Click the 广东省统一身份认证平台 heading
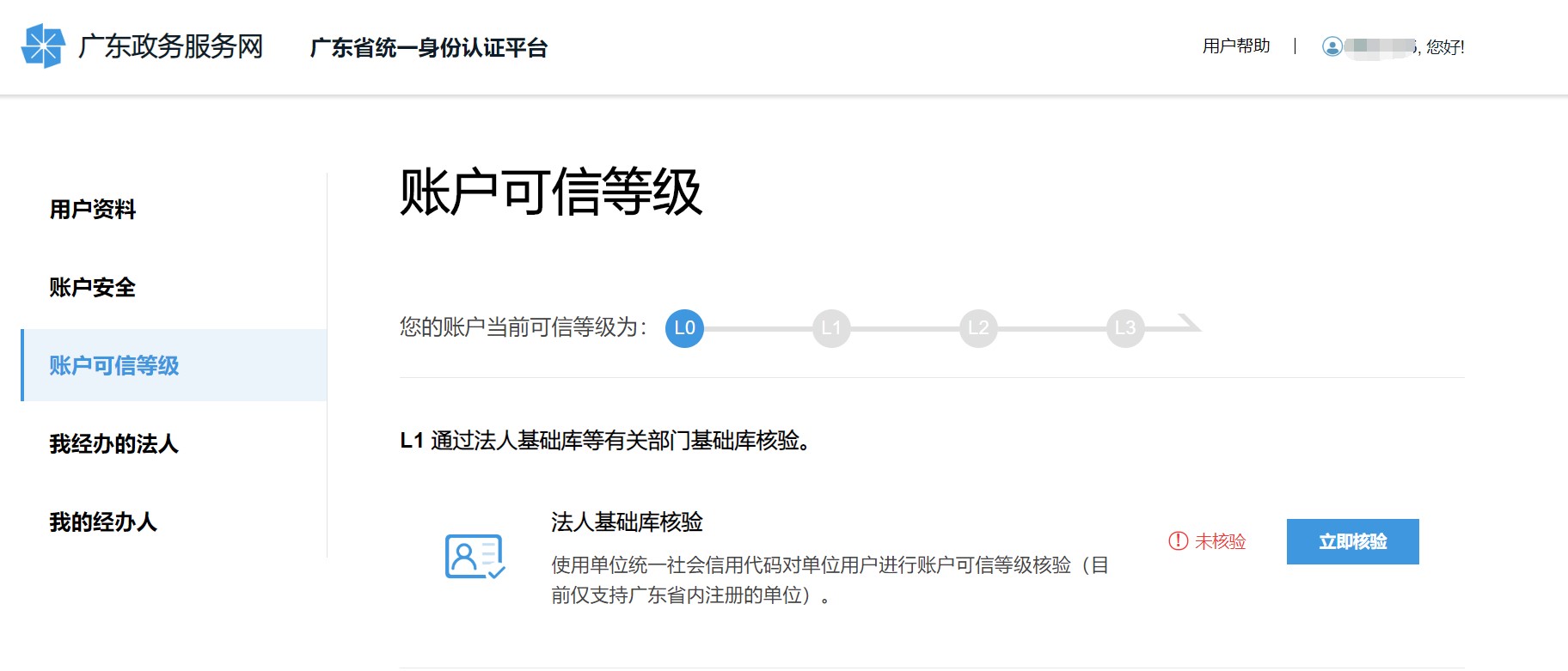 [428, 48]
